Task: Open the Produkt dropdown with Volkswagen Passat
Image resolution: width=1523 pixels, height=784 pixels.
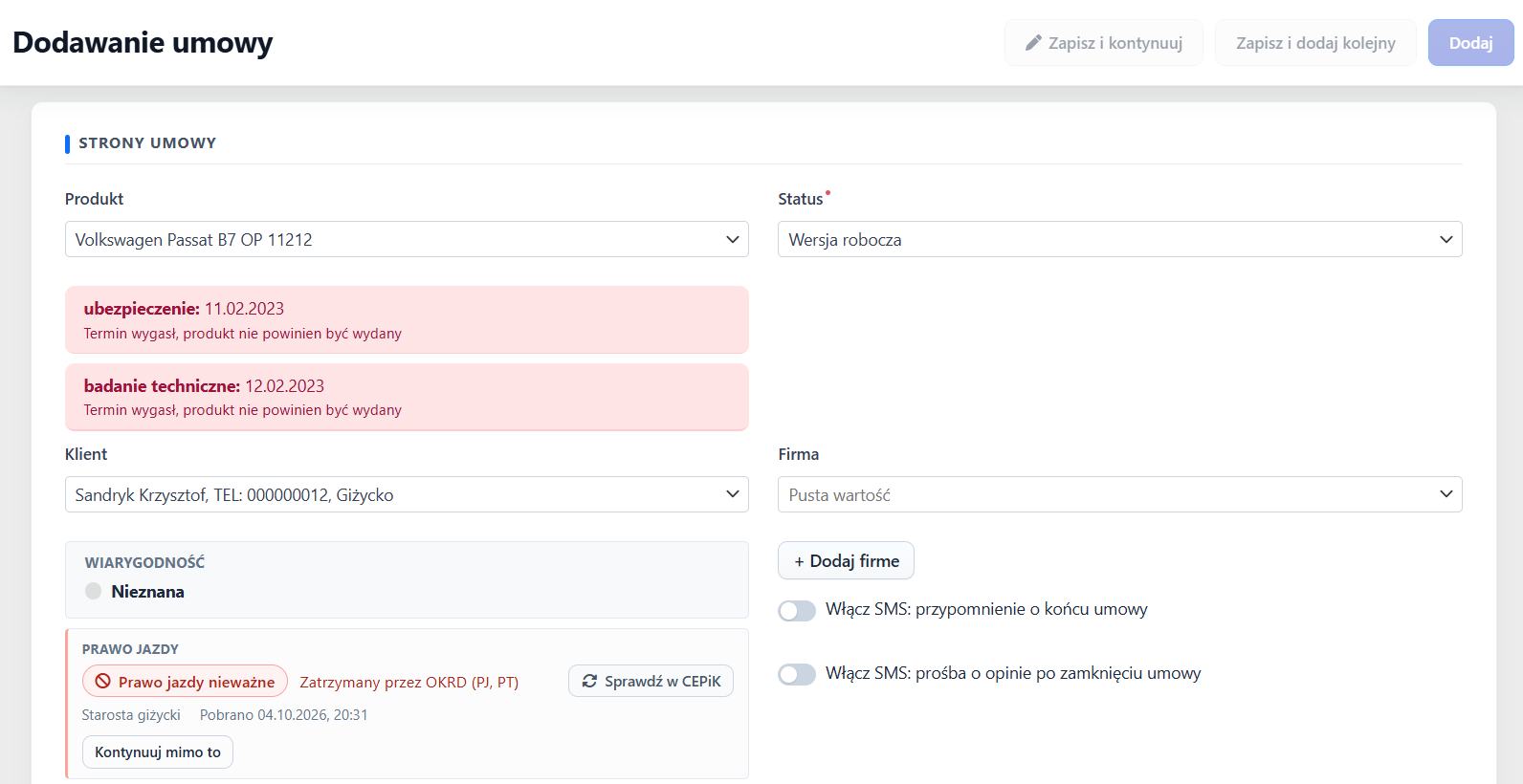Action: [407, 239]
